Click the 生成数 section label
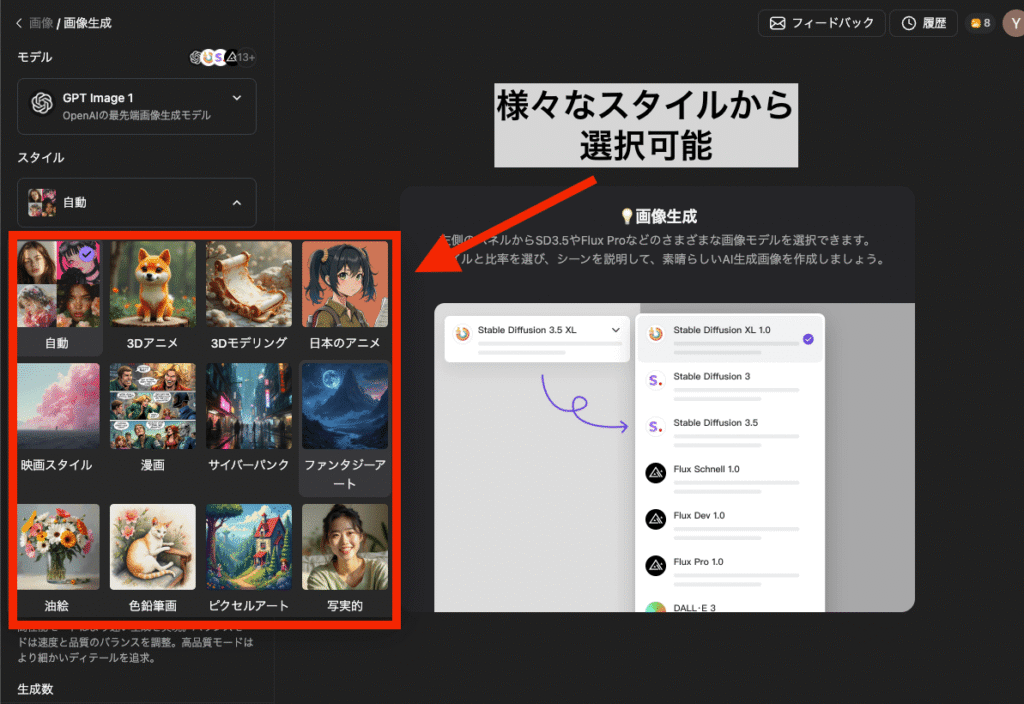Image resolution: width=1024 pixels, height=704 pixels. point(35,689)
